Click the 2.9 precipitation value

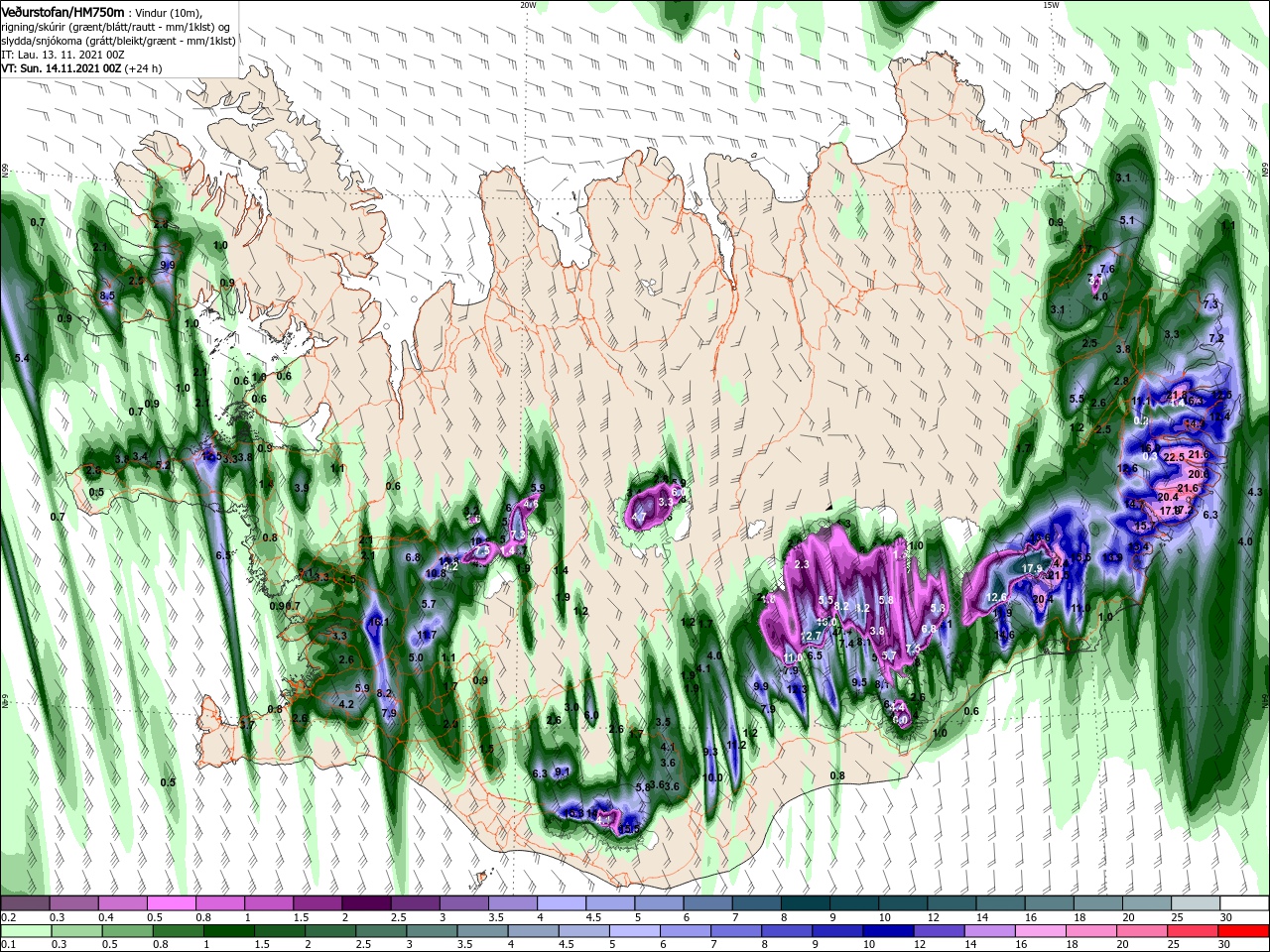pos(450,724)
